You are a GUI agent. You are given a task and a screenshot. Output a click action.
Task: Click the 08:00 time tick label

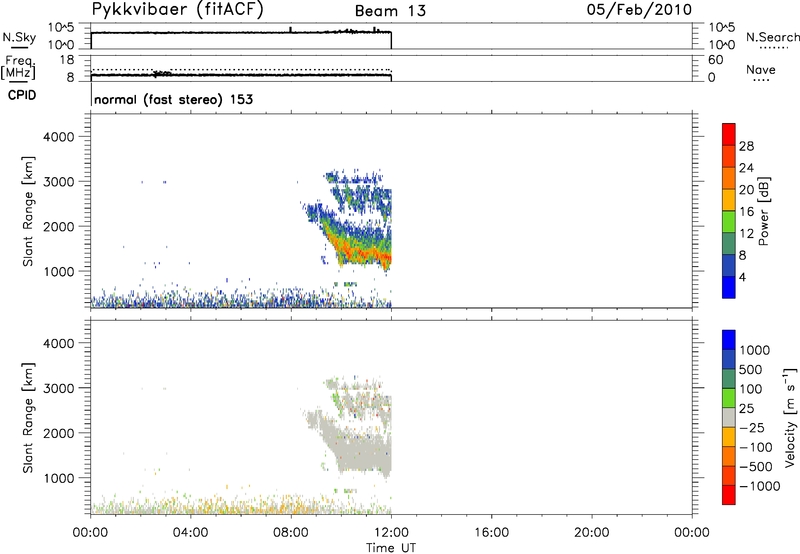[x=291, y=533]
